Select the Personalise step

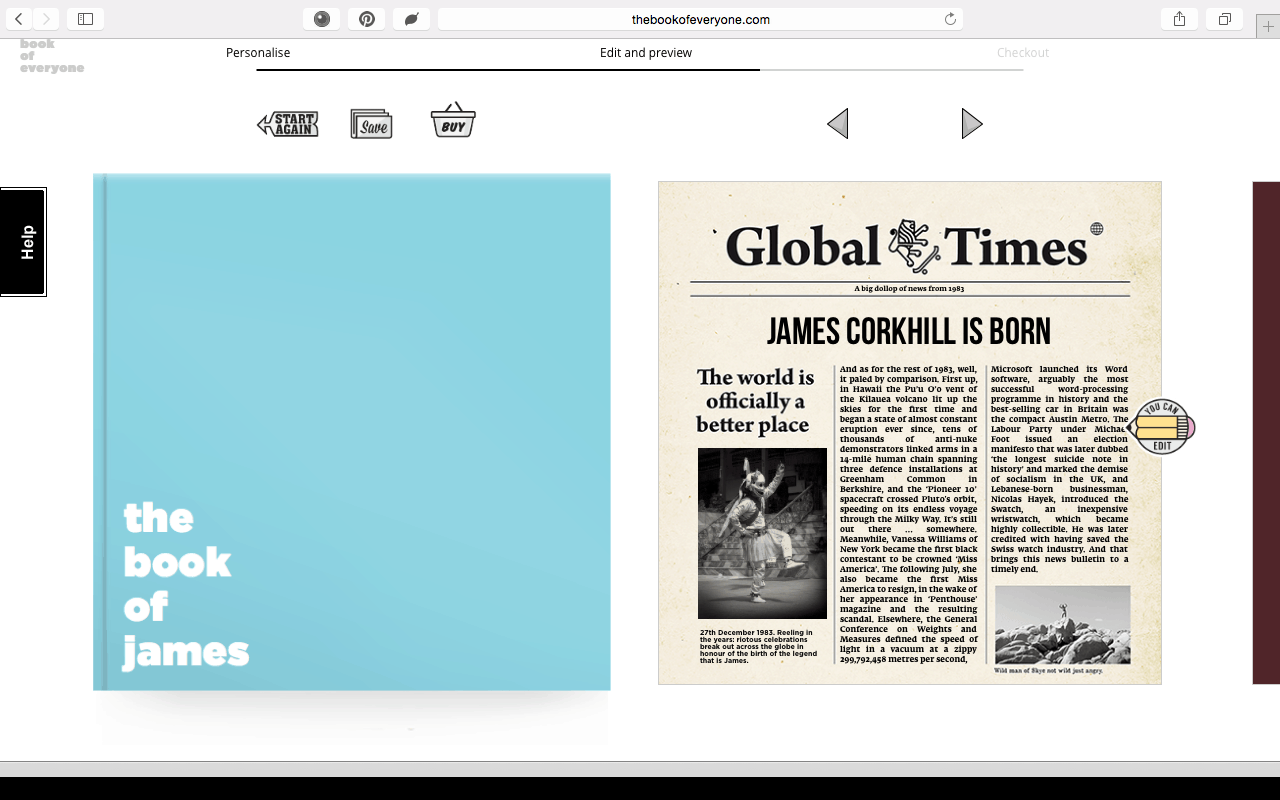coord(258,53)
